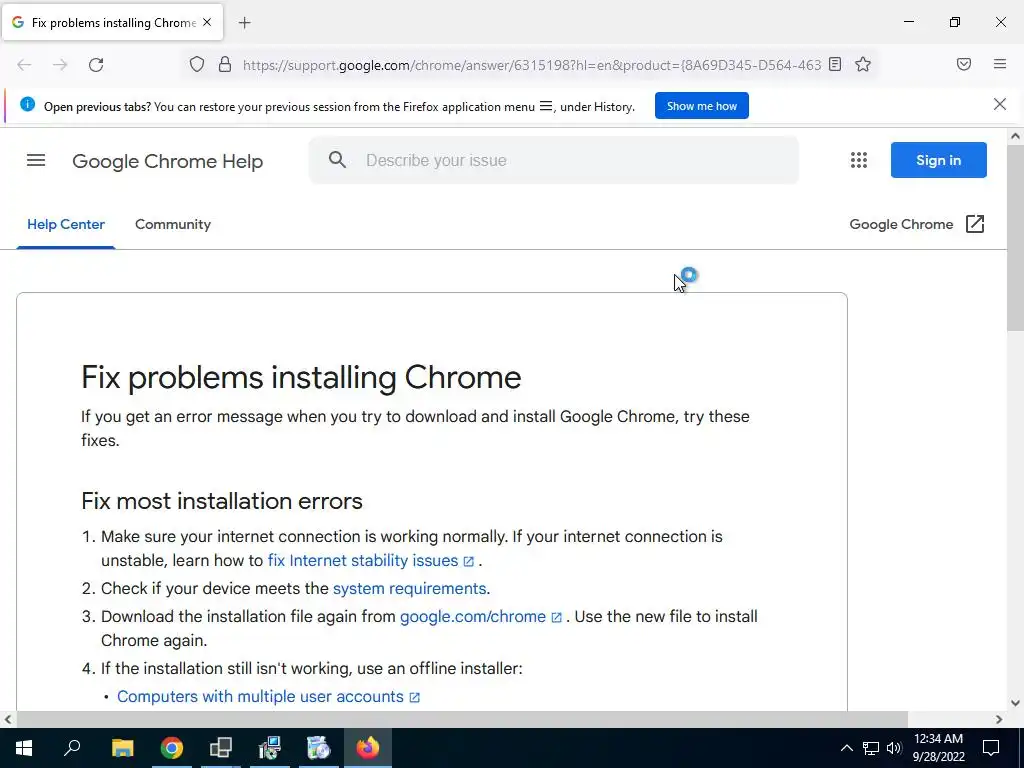Open Google Chrome from the taskbar
This screenshot has height=768, width=1024.
(172, 748)
